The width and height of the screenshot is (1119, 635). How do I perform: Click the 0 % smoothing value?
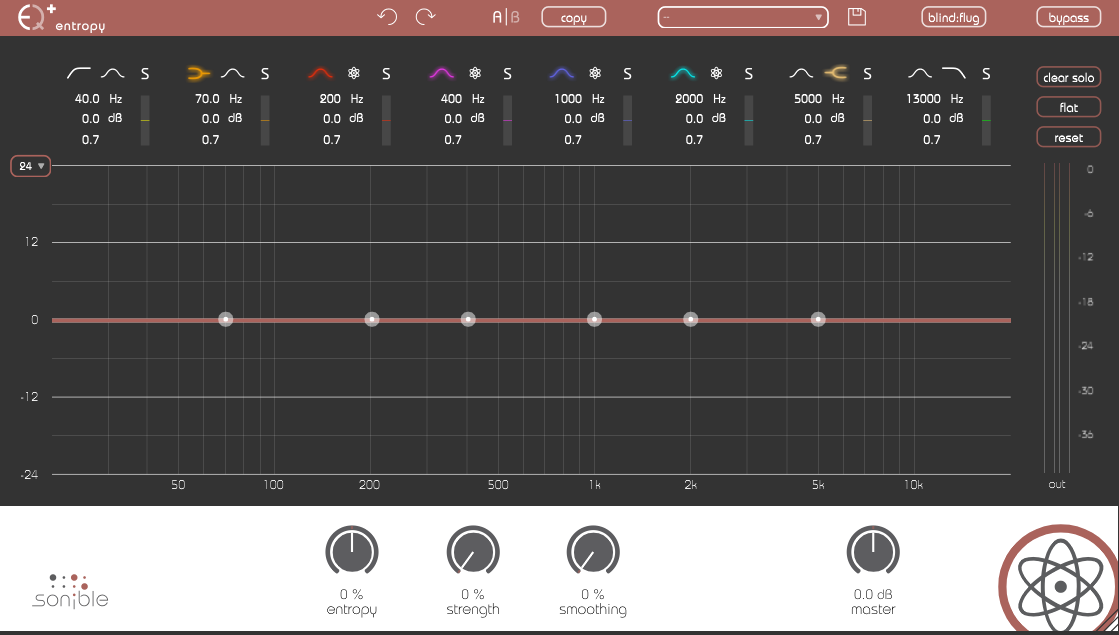pyautogui.click(x=593, y=594)
